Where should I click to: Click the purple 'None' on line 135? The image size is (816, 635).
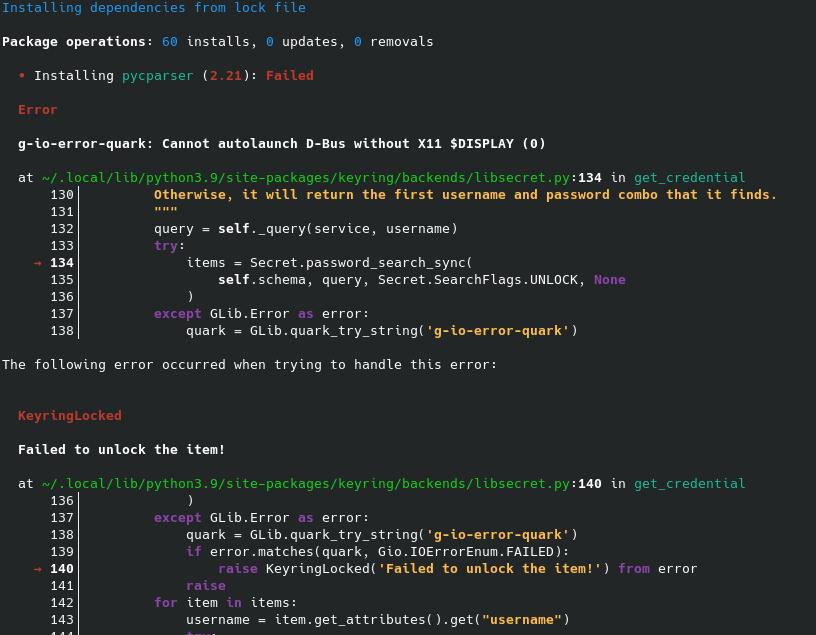[x=610, y=280]
